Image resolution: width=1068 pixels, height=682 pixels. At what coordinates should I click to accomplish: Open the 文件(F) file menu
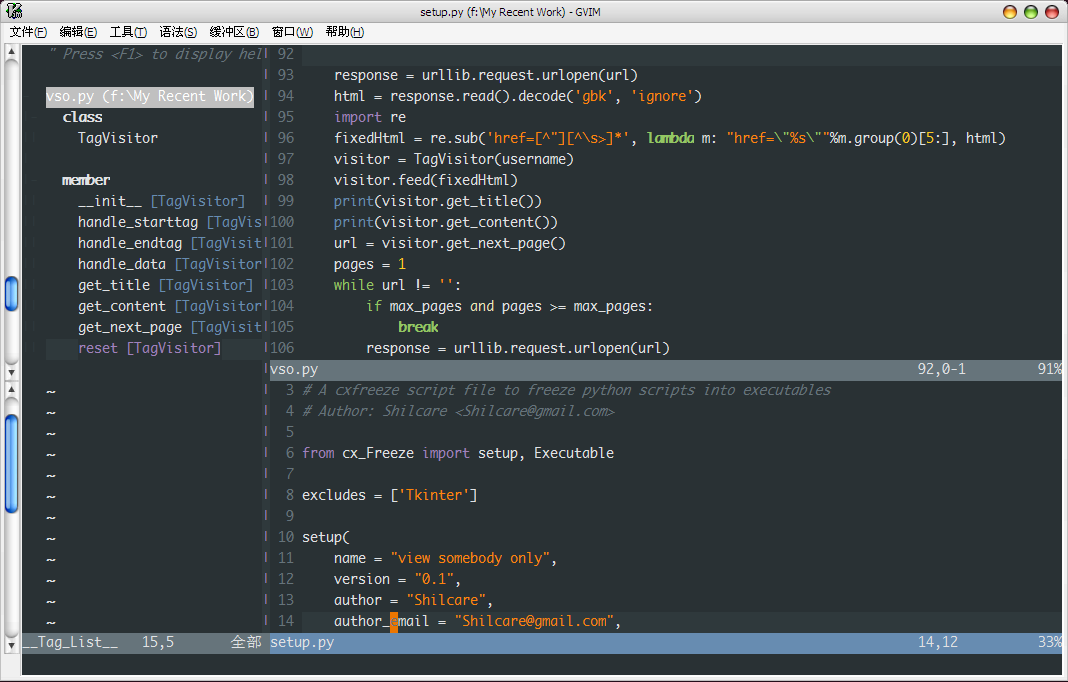pos(28,32)
